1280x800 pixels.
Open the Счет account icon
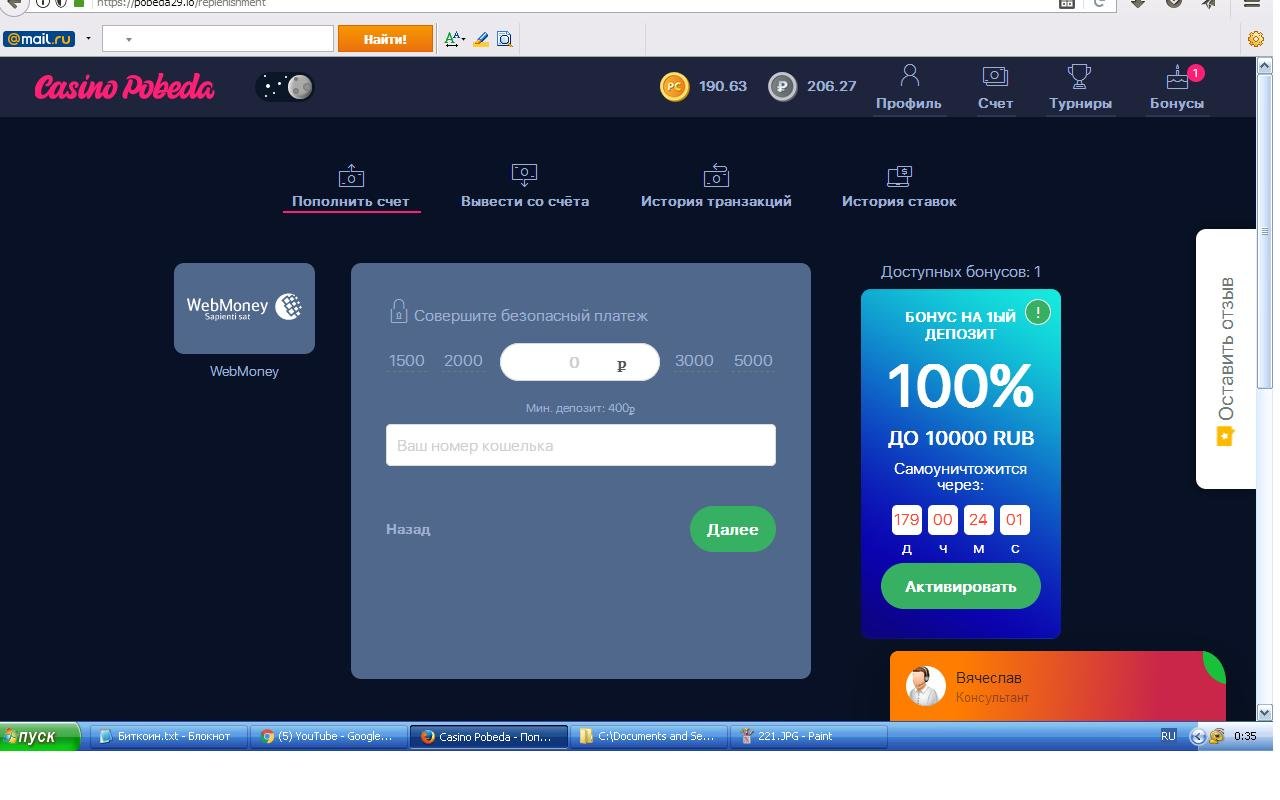pyautogui.click(x=995, y=77)
